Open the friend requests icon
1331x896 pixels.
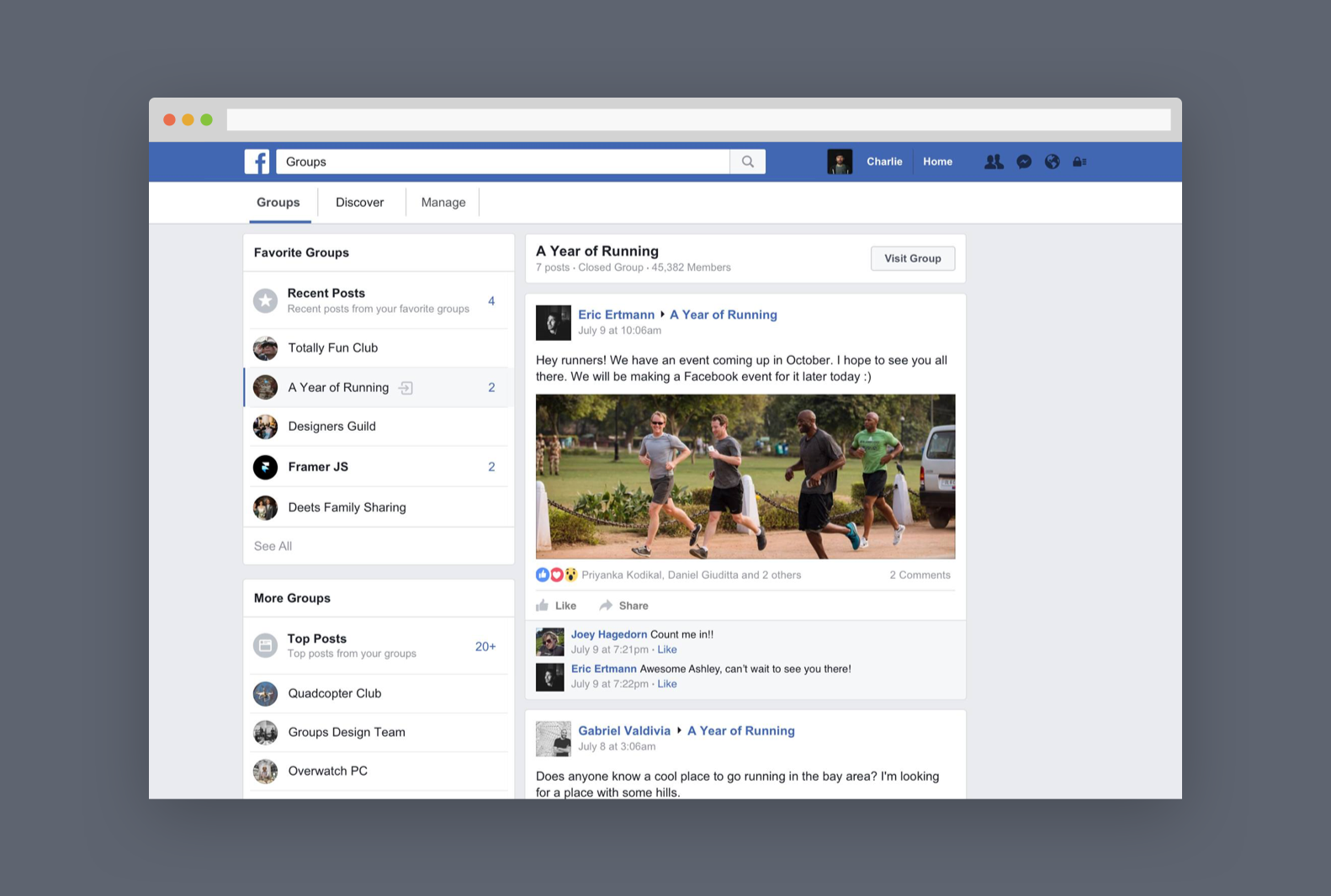[x=994, y=162]
